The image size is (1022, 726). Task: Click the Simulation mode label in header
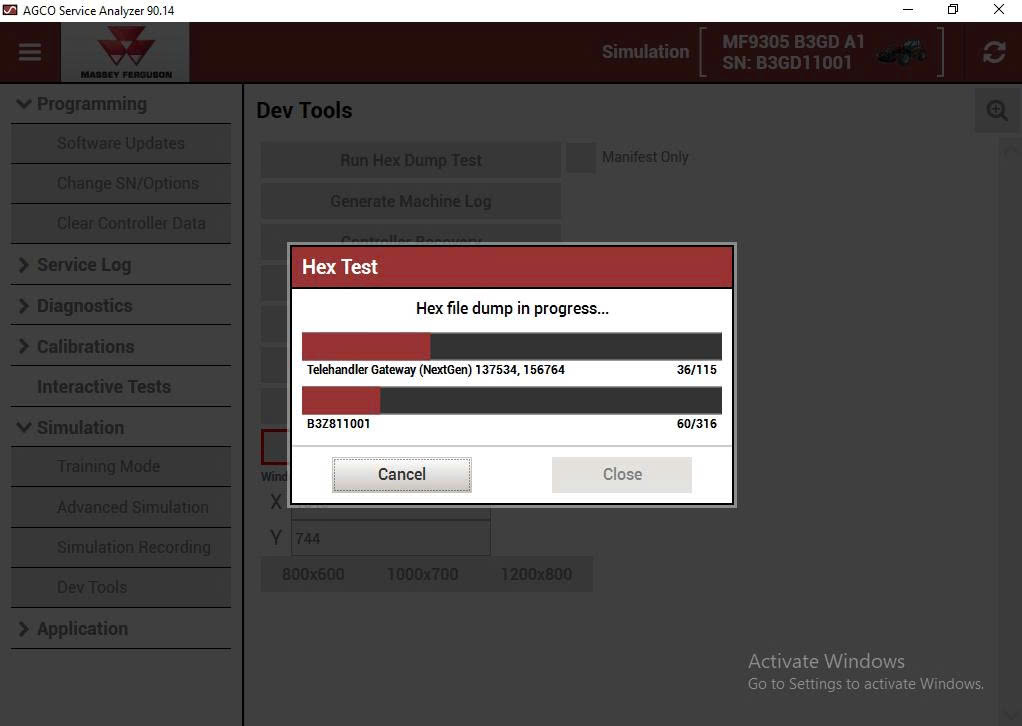pos(645,52)
